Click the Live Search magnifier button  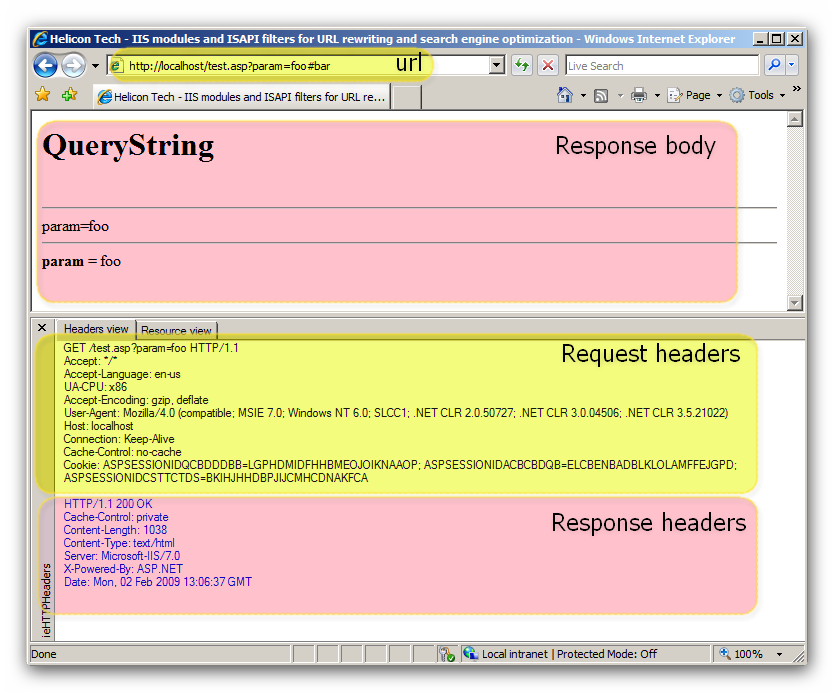coord(774,66)
